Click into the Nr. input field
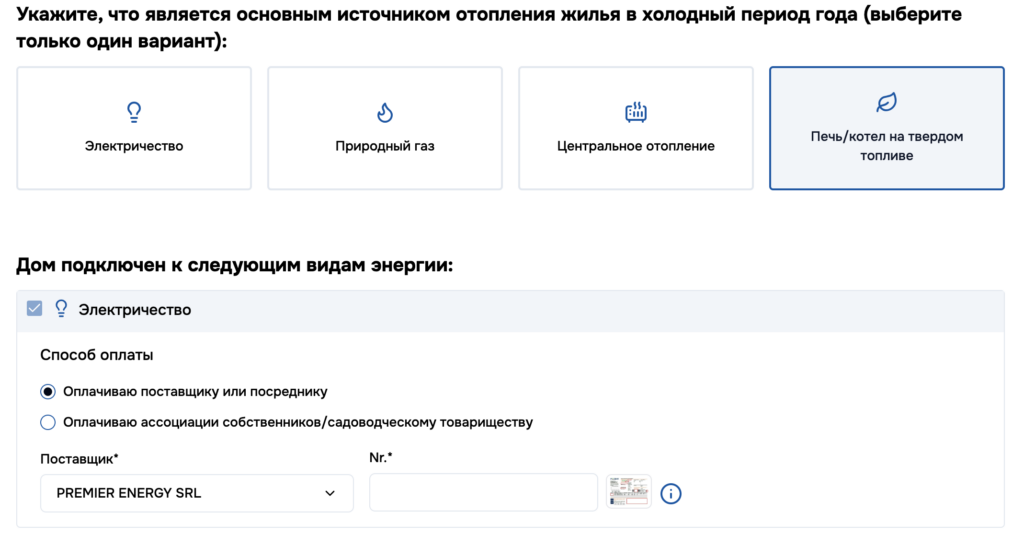 pyautogui.click(x=483, y=493)
